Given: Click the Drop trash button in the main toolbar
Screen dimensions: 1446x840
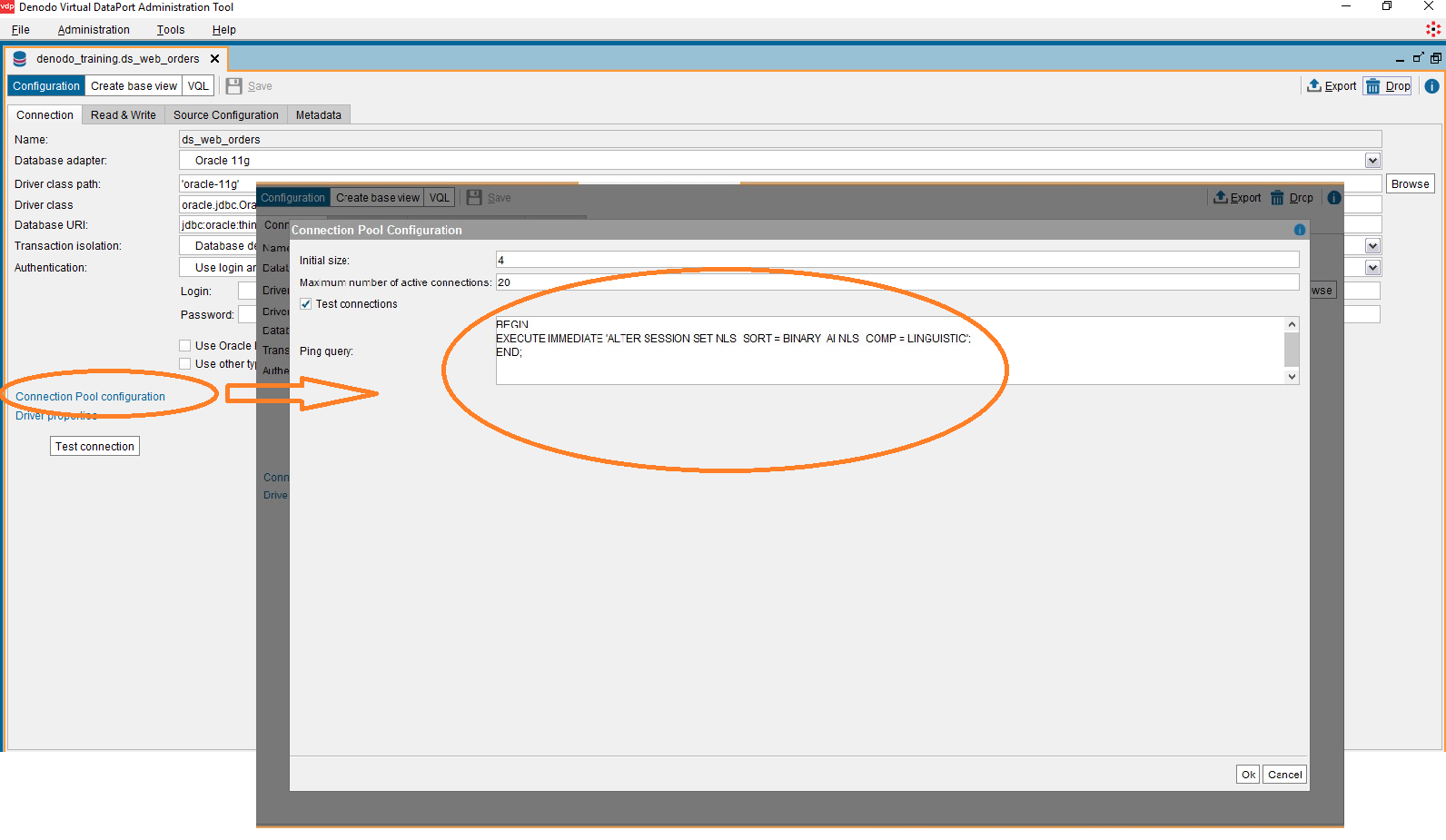Looking at the screenshot, I should coord(1387,86).
